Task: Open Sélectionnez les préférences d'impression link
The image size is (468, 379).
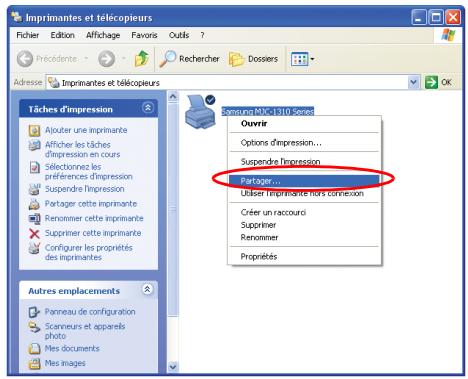Action: point(89,172)
